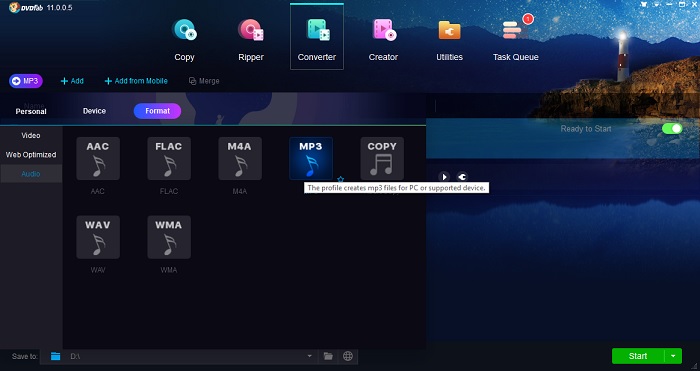
Task: Click the green Start button
Action: tap(638, 356)
